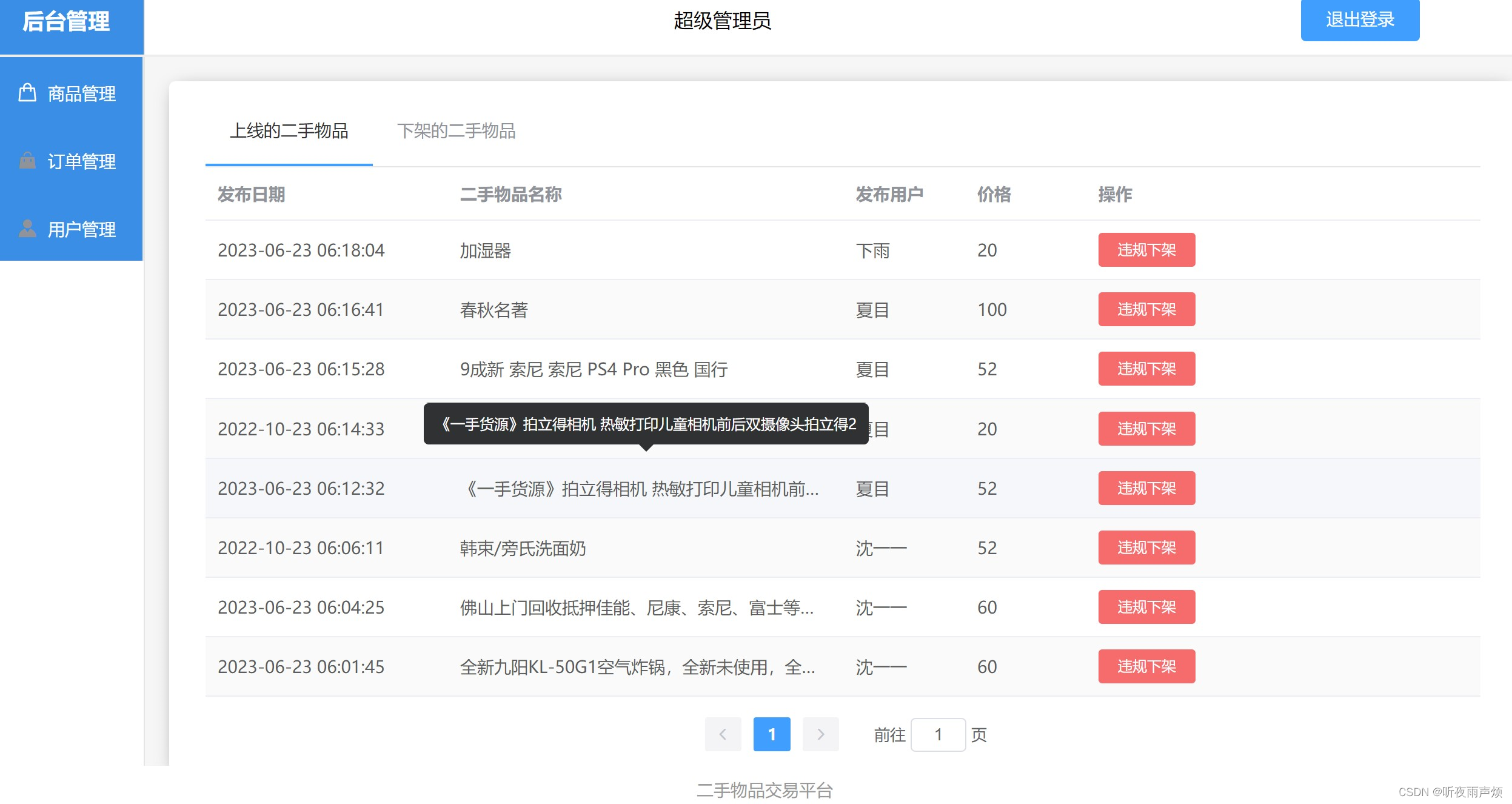Click the 后台管理 logo title

click(66, 21)
